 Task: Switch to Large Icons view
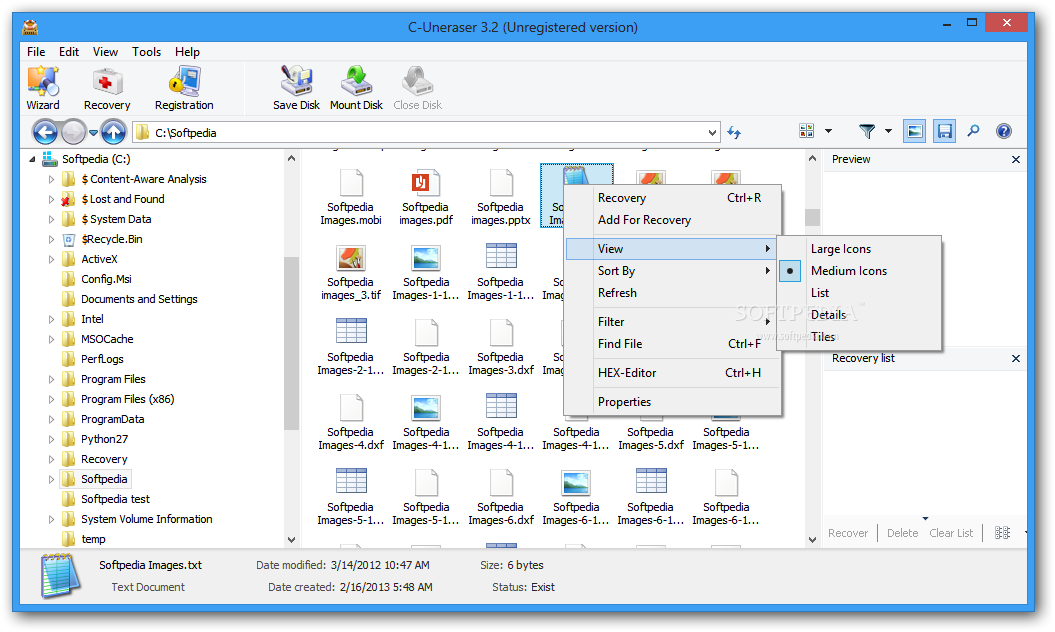pos(859,249)
